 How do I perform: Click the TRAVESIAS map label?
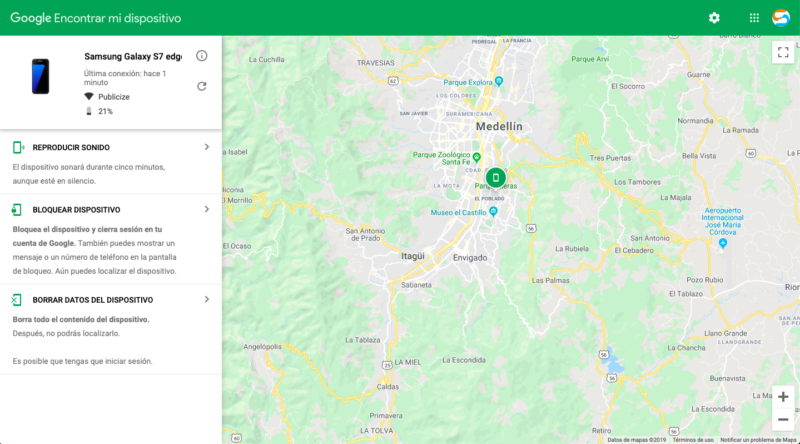pos(376,63)
